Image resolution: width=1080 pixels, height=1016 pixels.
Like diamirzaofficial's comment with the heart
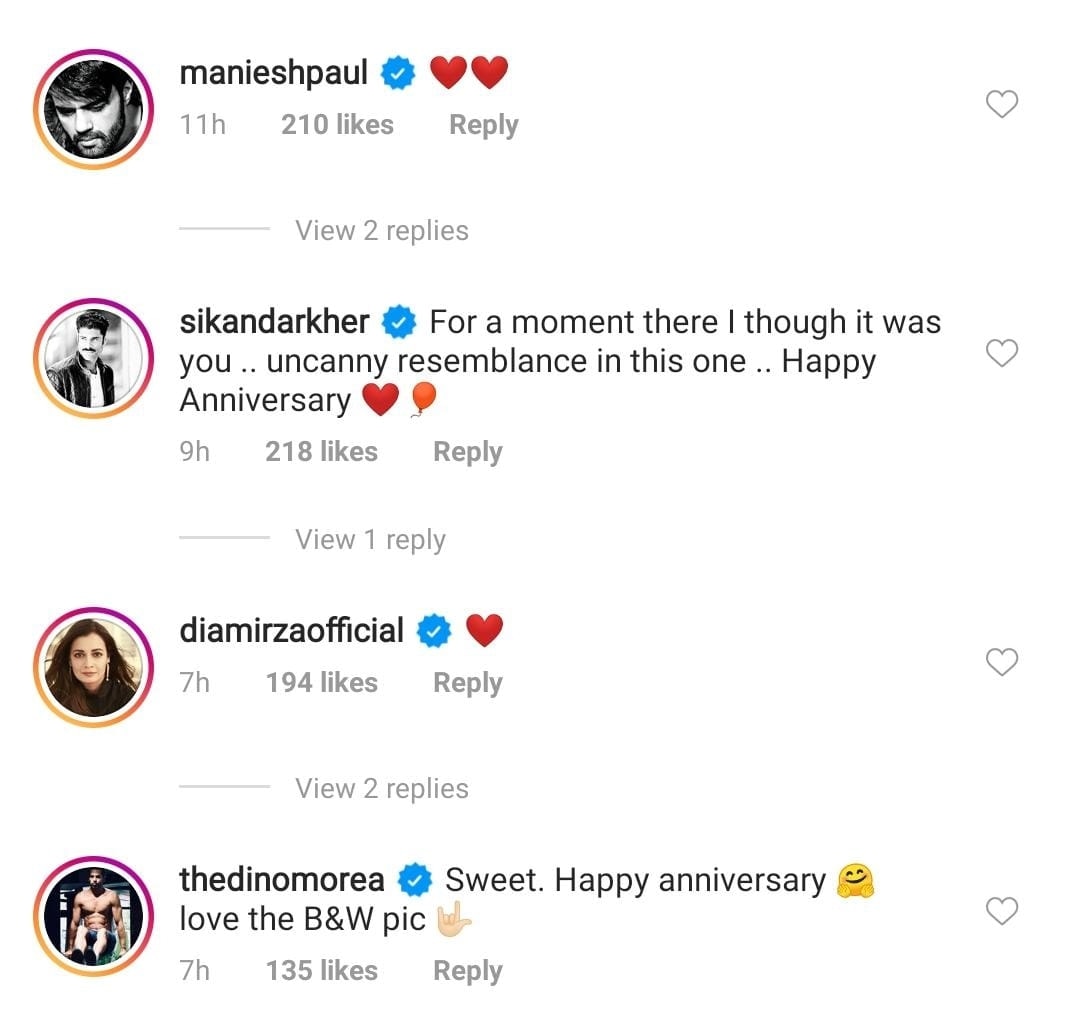[x=1001, y=662]
